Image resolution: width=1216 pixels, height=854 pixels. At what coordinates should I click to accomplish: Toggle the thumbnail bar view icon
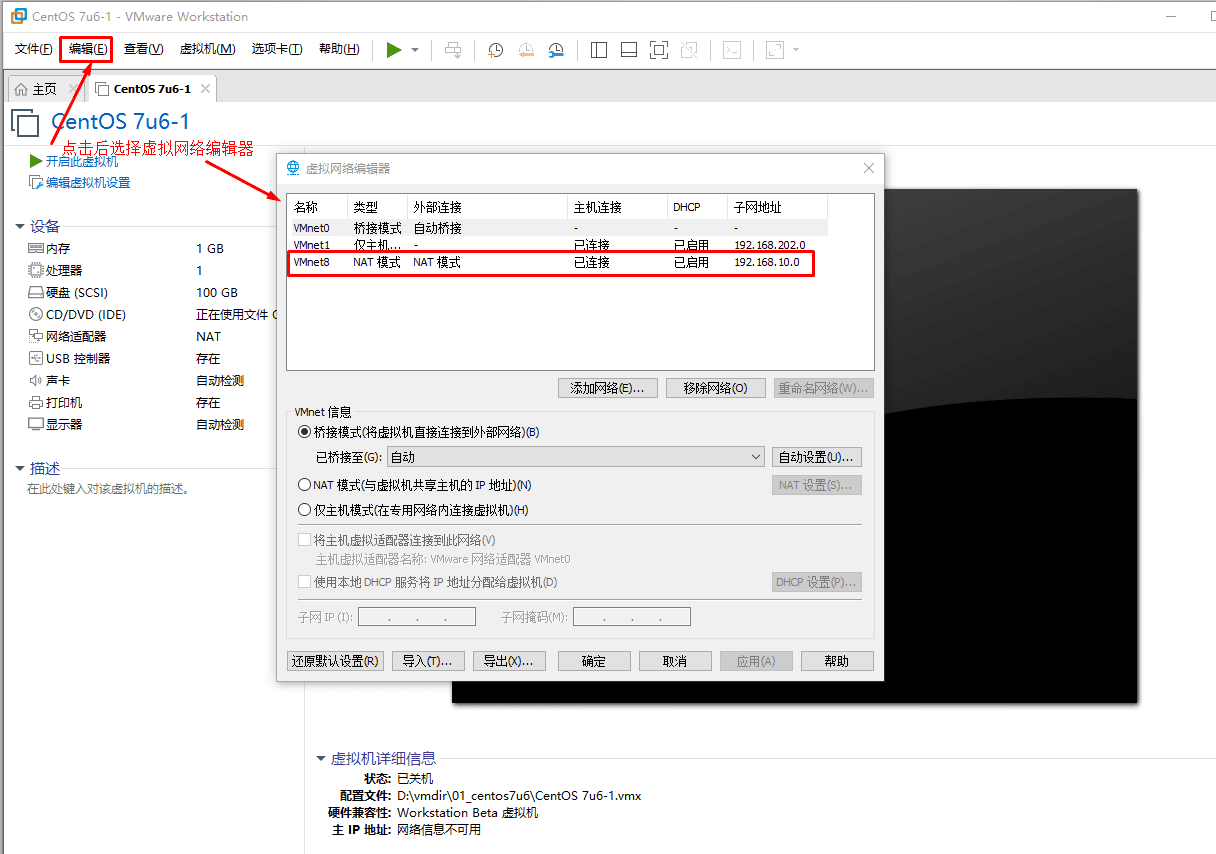click(629, 50)
